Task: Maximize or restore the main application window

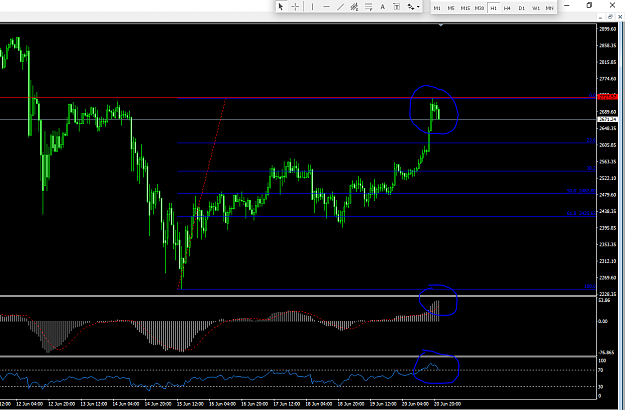Action: [589, 5]
